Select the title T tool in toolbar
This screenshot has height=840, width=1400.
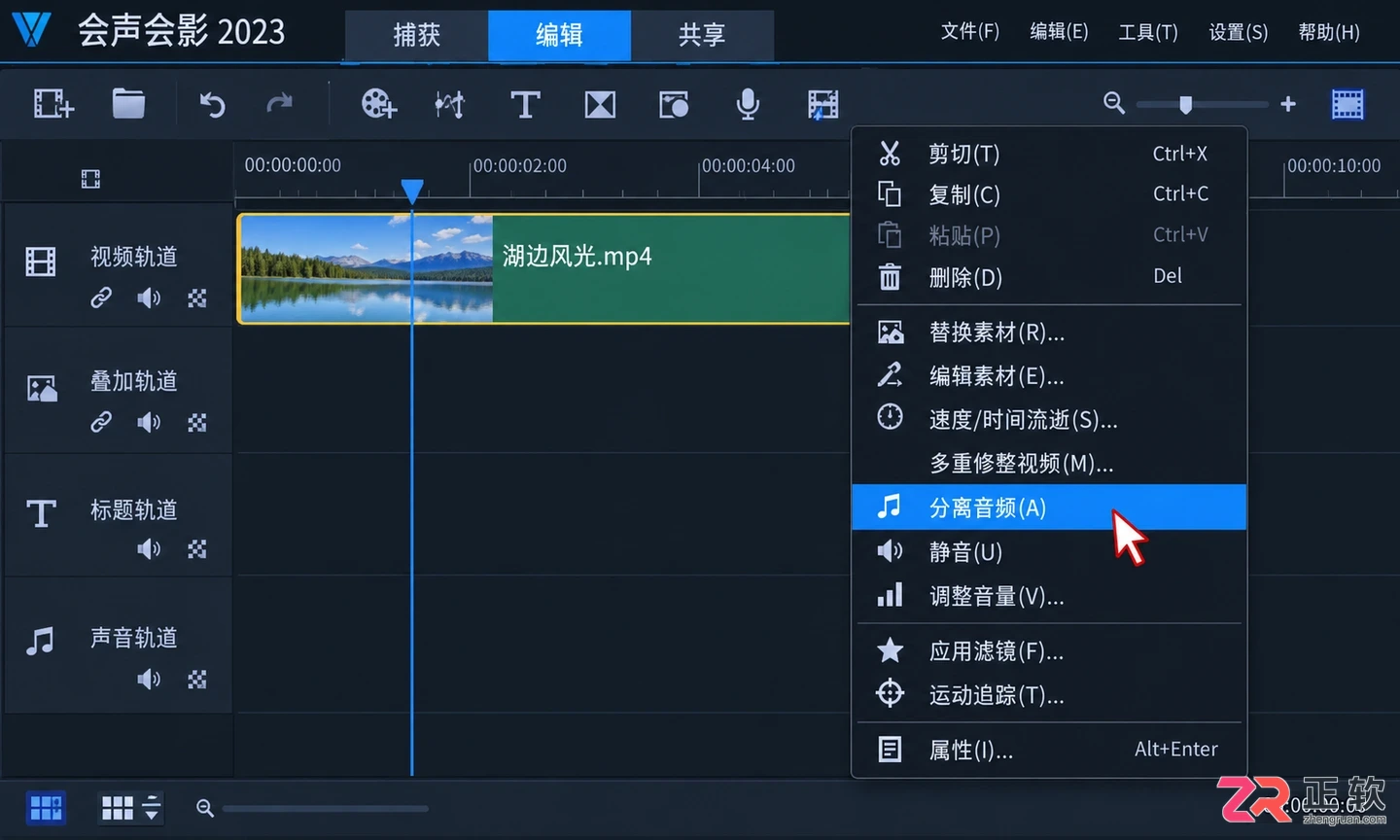(525, 104)
